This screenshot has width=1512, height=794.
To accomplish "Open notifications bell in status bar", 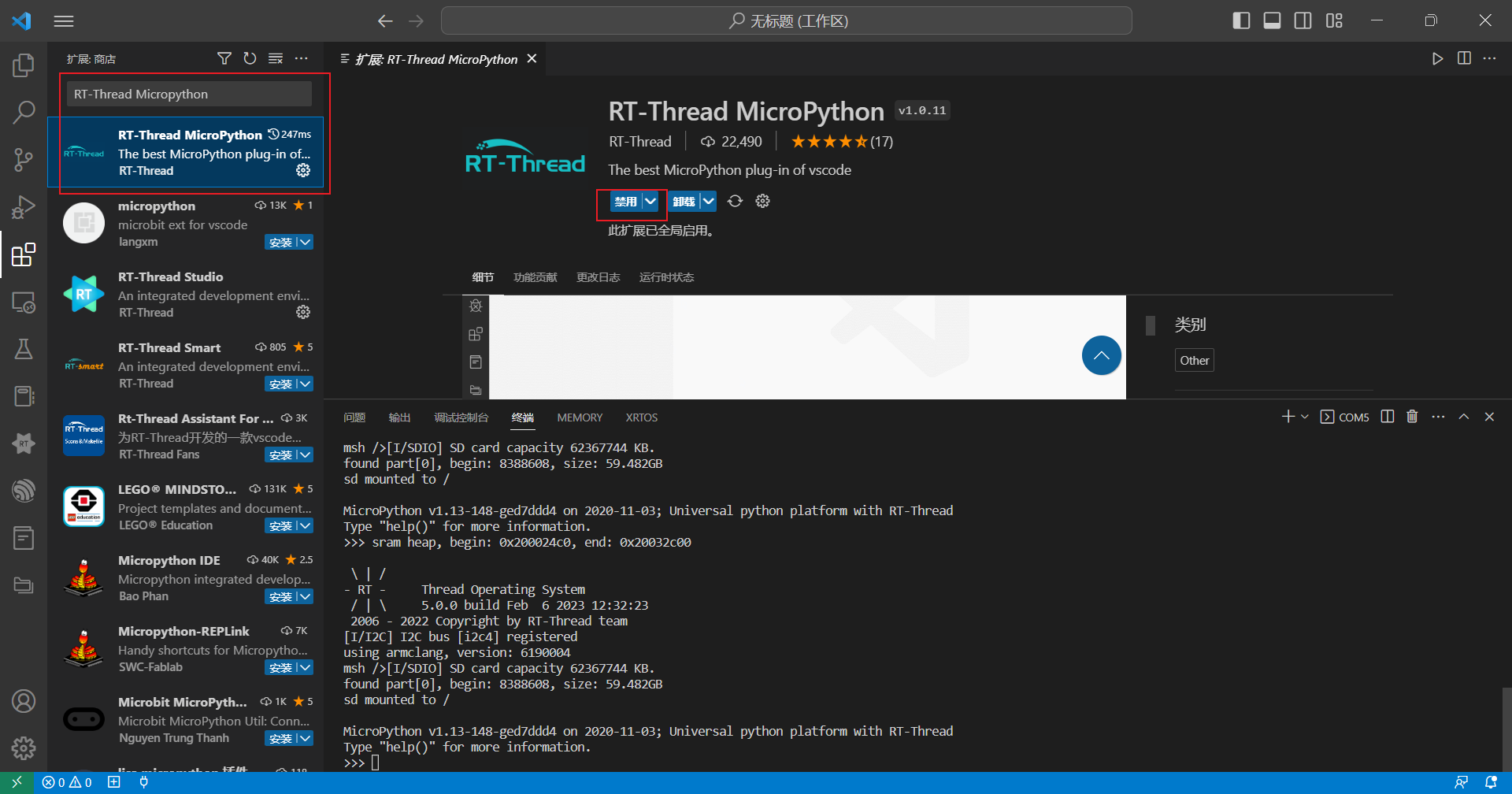I will tap(1491, 782).
